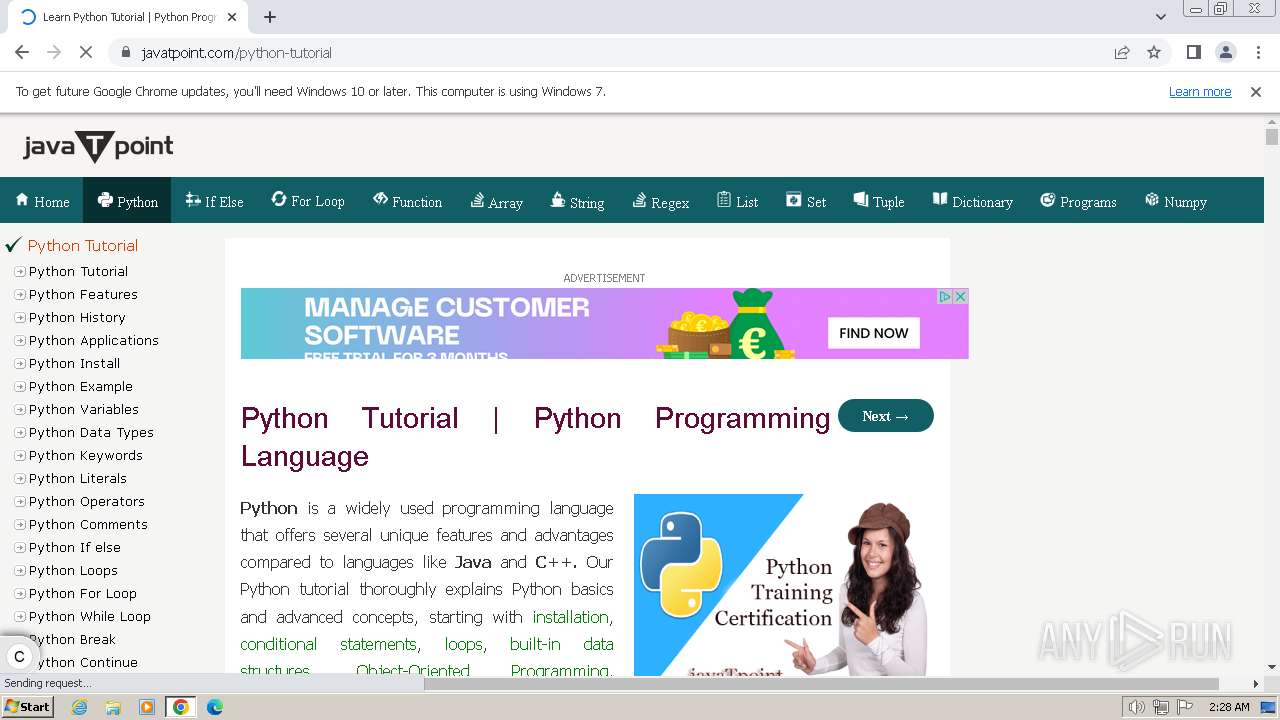Image resolution: width=1280 pixels, height=720 pixels.
Task: Close the advertisement with X icon
Action: coord(960,297)
